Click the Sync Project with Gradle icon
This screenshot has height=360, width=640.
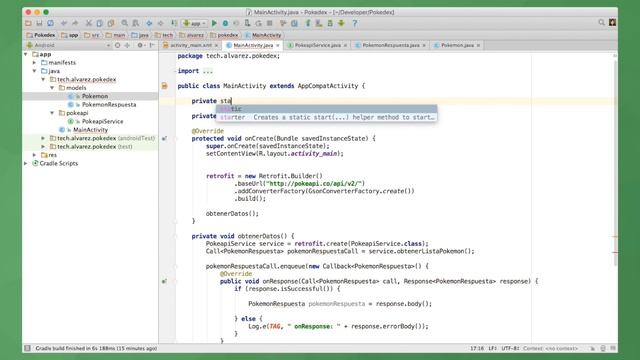(308, 23)
